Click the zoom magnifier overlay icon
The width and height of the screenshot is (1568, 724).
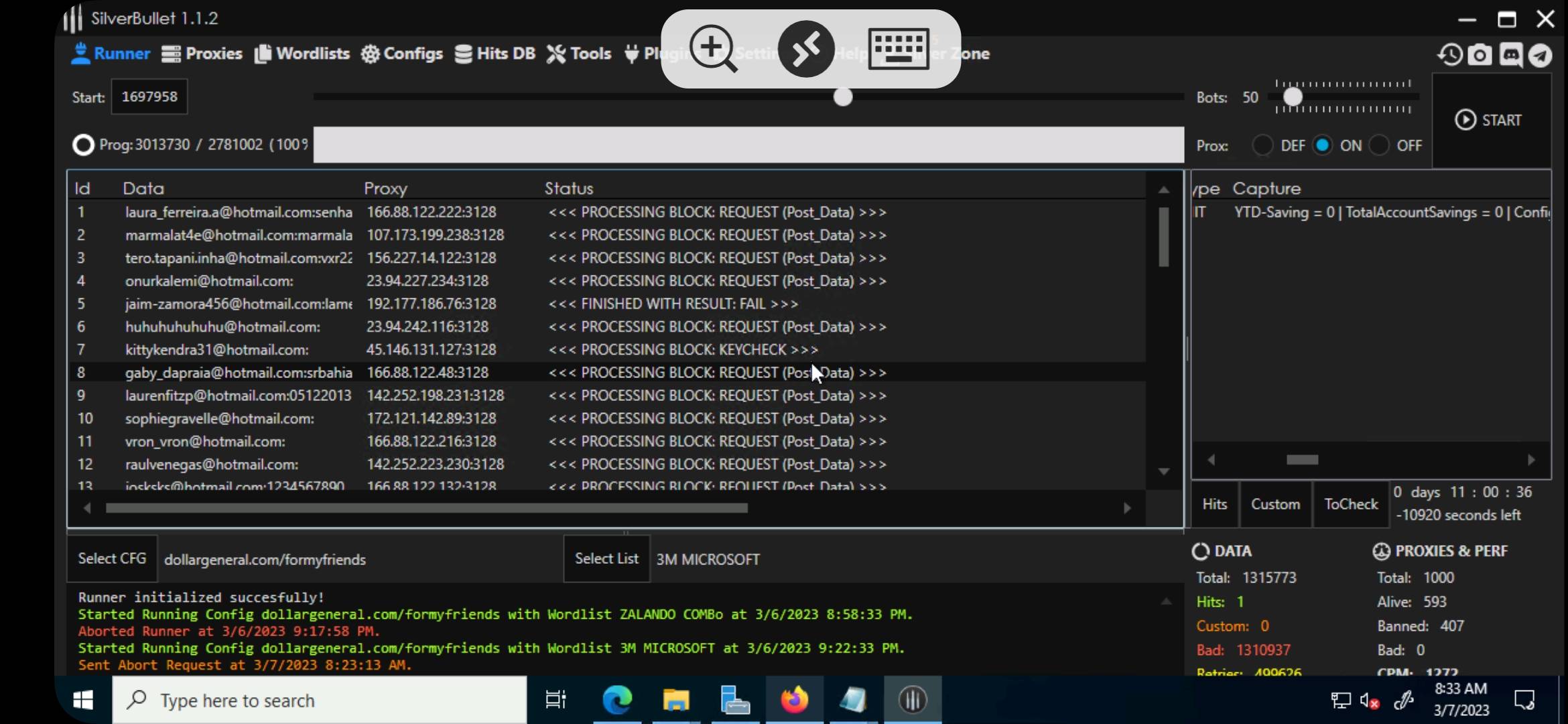point(713,49)
